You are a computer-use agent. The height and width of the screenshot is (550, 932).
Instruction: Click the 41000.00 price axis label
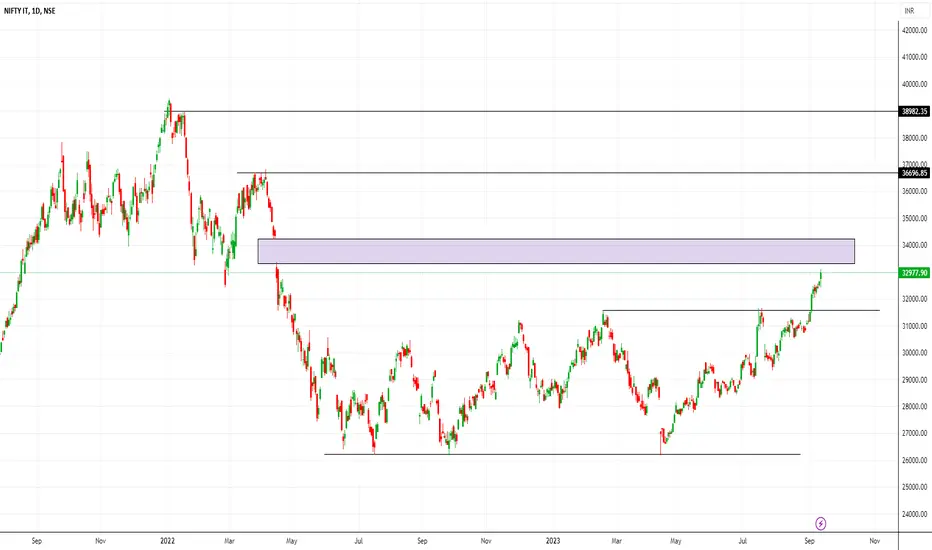[915, 57]
